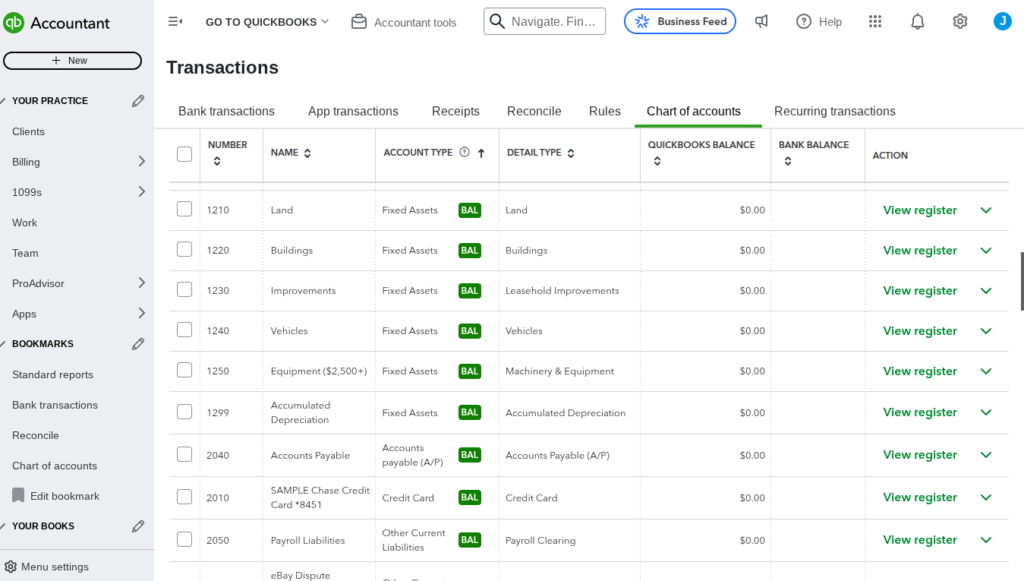The width and height of the screenshot is (1024, 581).
Task: Switch to the Rules tab
Action: [604, 111]
